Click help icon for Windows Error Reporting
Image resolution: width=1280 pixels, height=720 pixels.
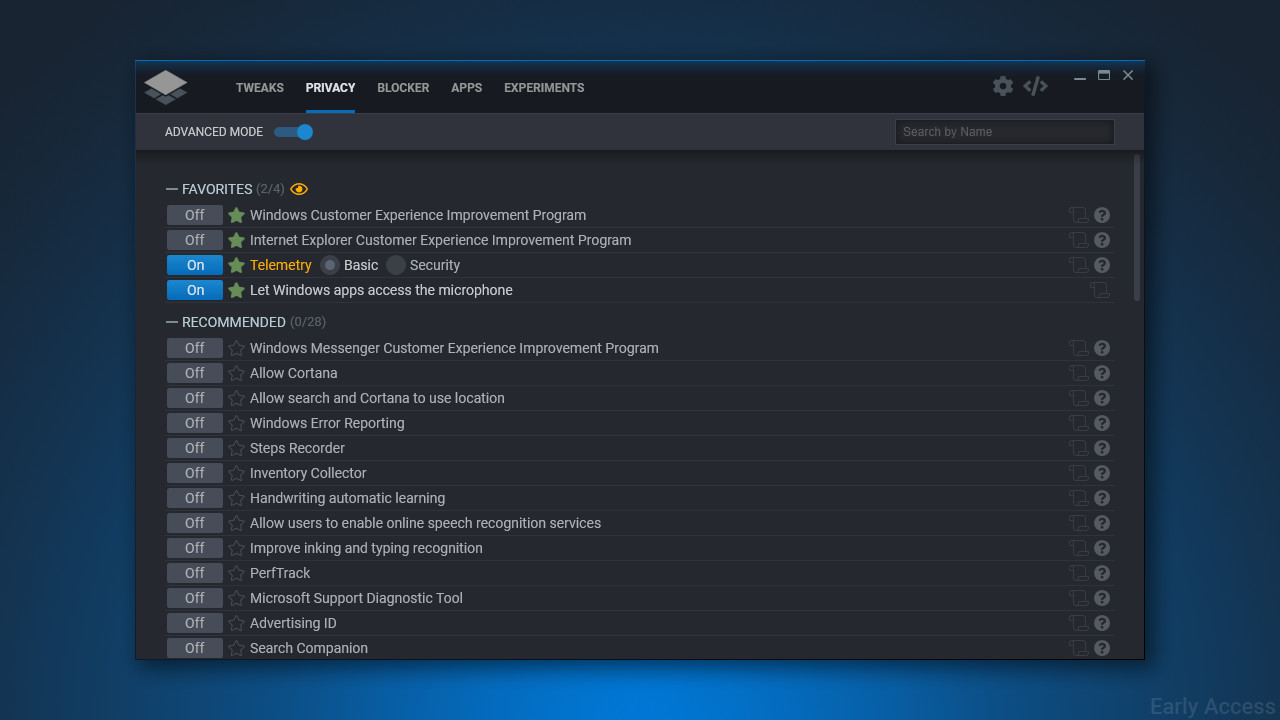(1102, 423)
